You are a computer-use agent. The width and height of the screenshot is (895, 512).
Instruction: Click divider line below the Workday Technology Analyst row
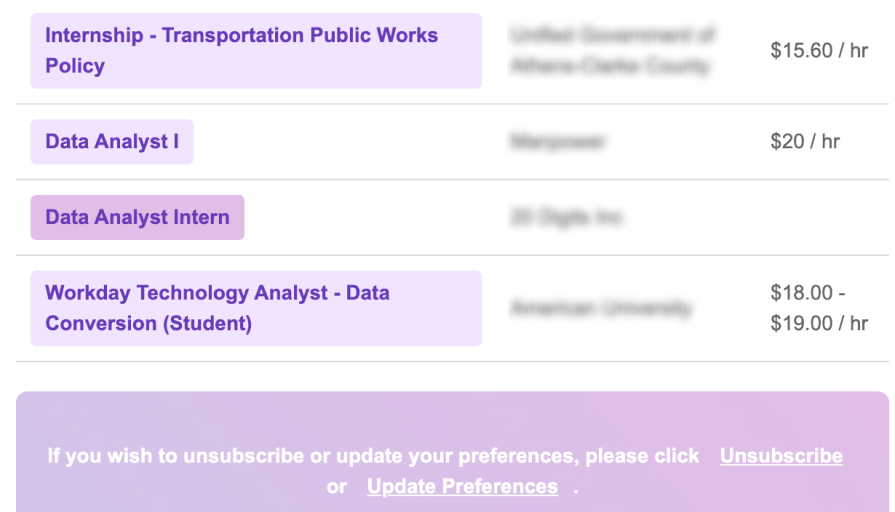click(x=452, y=361)
